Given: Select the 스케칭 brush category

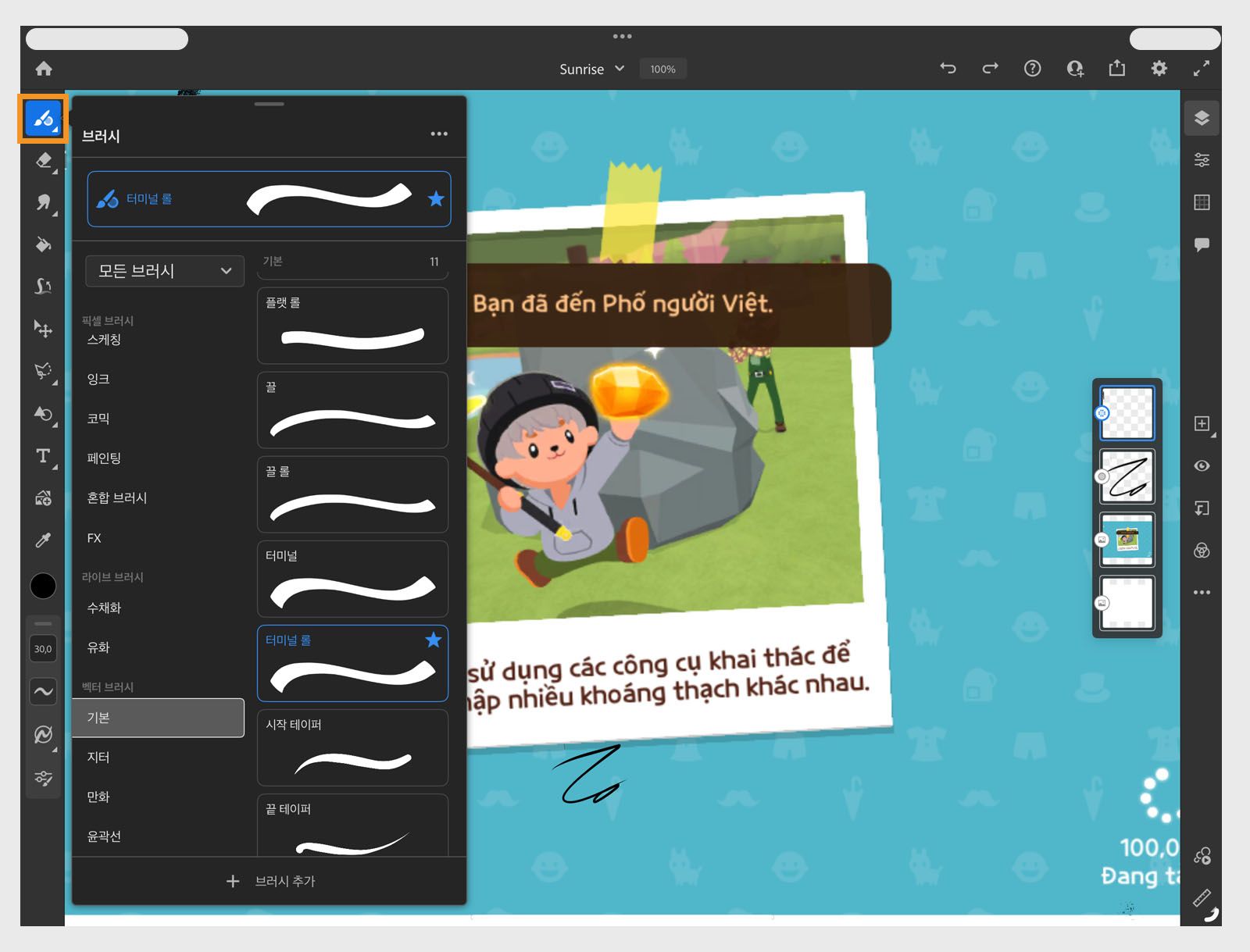Looking at the screenshot, I should (x=158, y=340).
